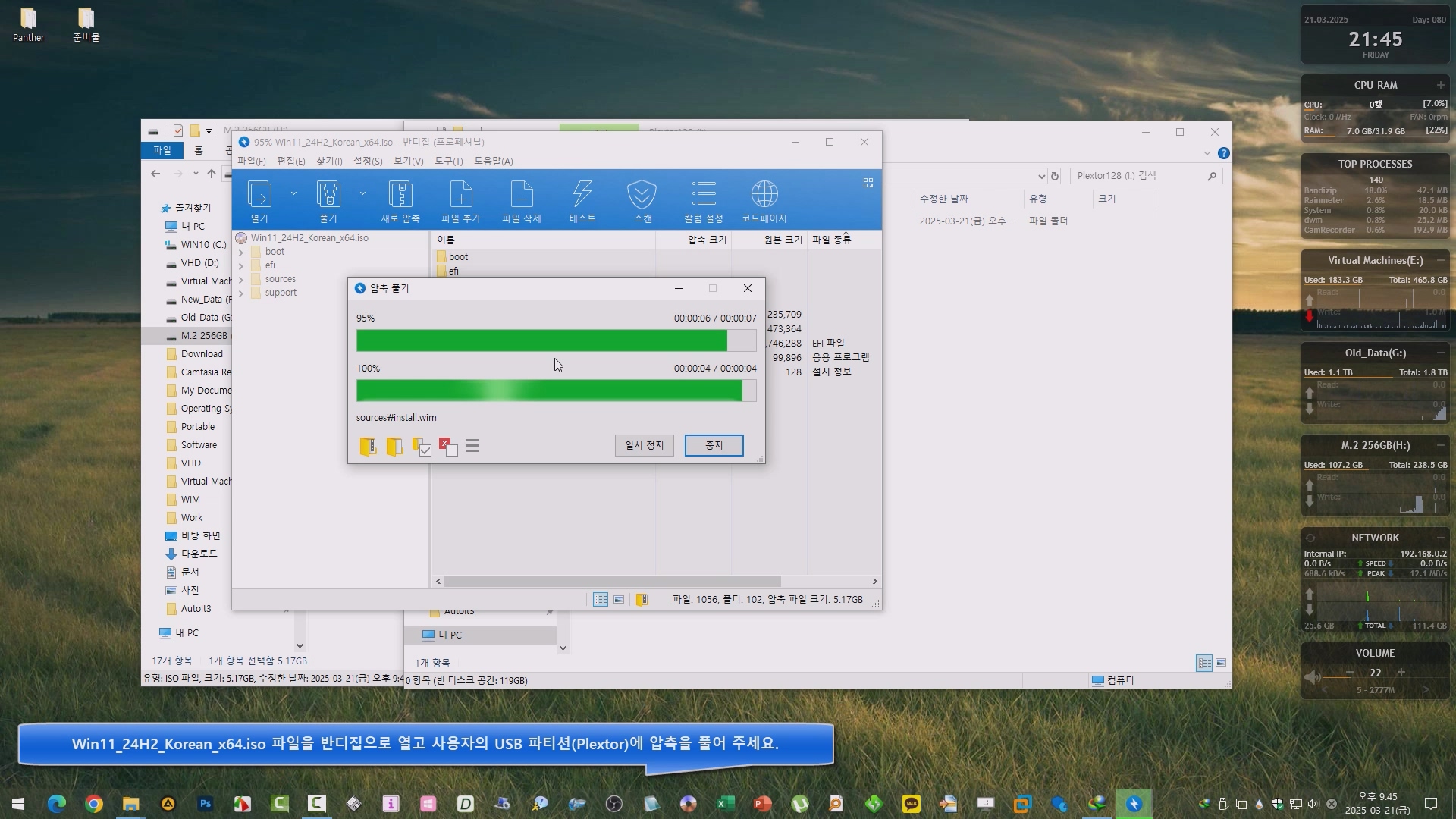Expand the support folder in archive tree
Screen dimensions: 1456x819
(241, 293)
